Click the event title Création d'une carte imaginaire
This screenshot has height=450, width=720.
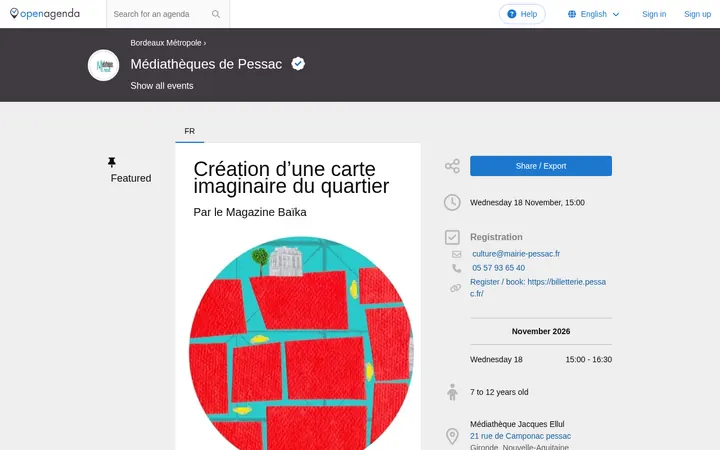point(291,178)
